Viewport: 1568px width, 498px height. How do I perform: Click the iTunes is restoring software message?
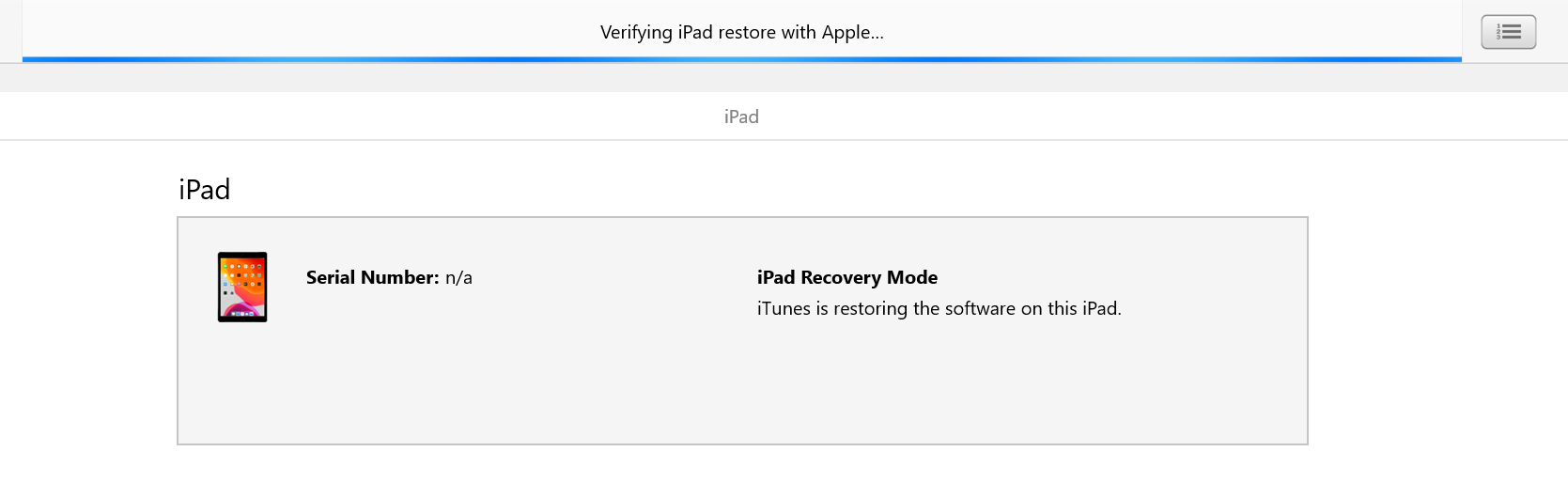[939, 308]
